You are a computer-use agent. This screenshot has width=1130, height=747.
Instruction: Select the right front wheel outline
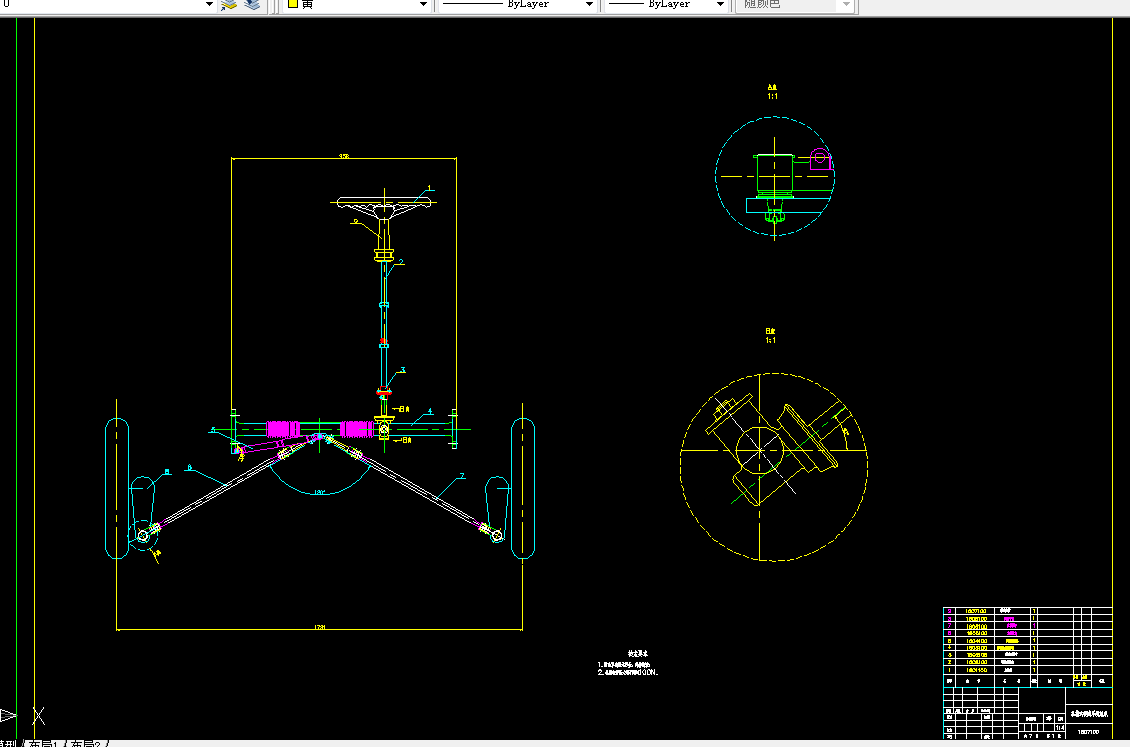[x=522, y=488]
